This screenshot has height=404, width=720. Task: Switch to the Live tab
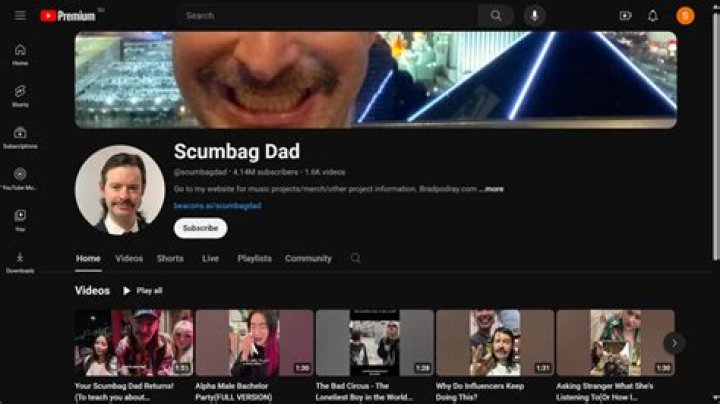click(x=210, y=259)
